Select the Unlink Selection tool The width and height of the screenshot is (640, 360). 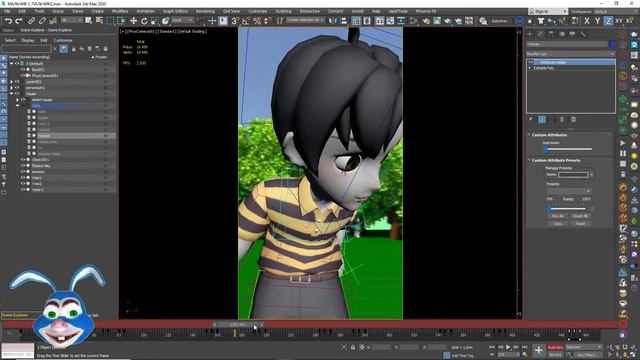click(x=42, y=20)
